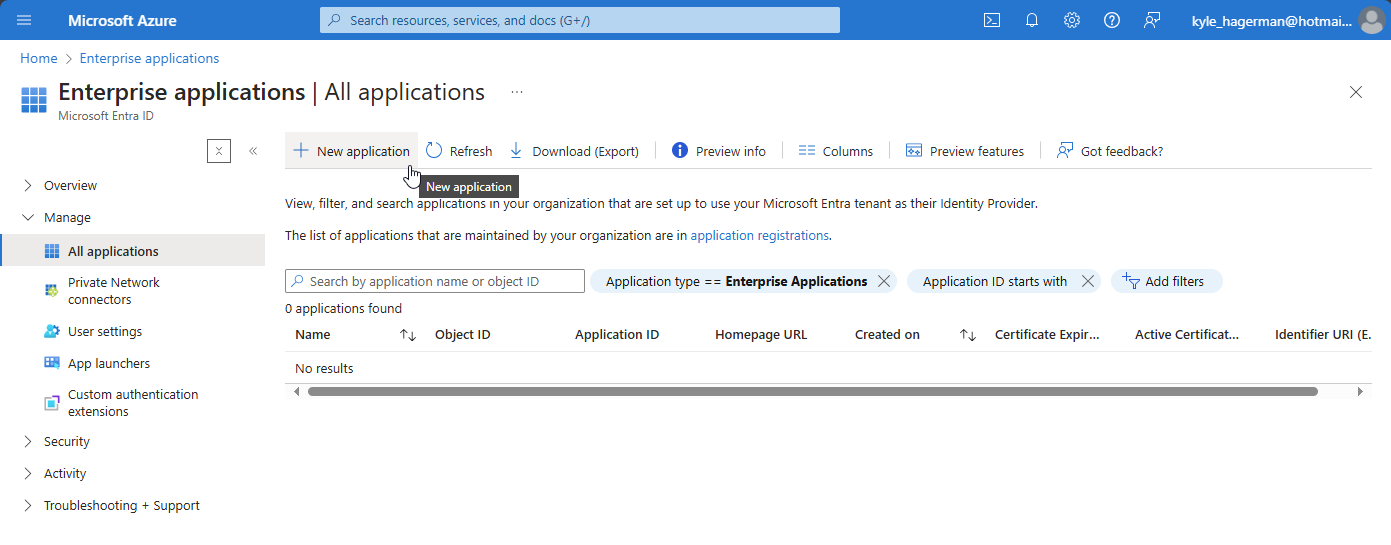Go to Home breadcrumb
Image resolution: width=1391 pixels, height=545 pixels.
[38, 58]
